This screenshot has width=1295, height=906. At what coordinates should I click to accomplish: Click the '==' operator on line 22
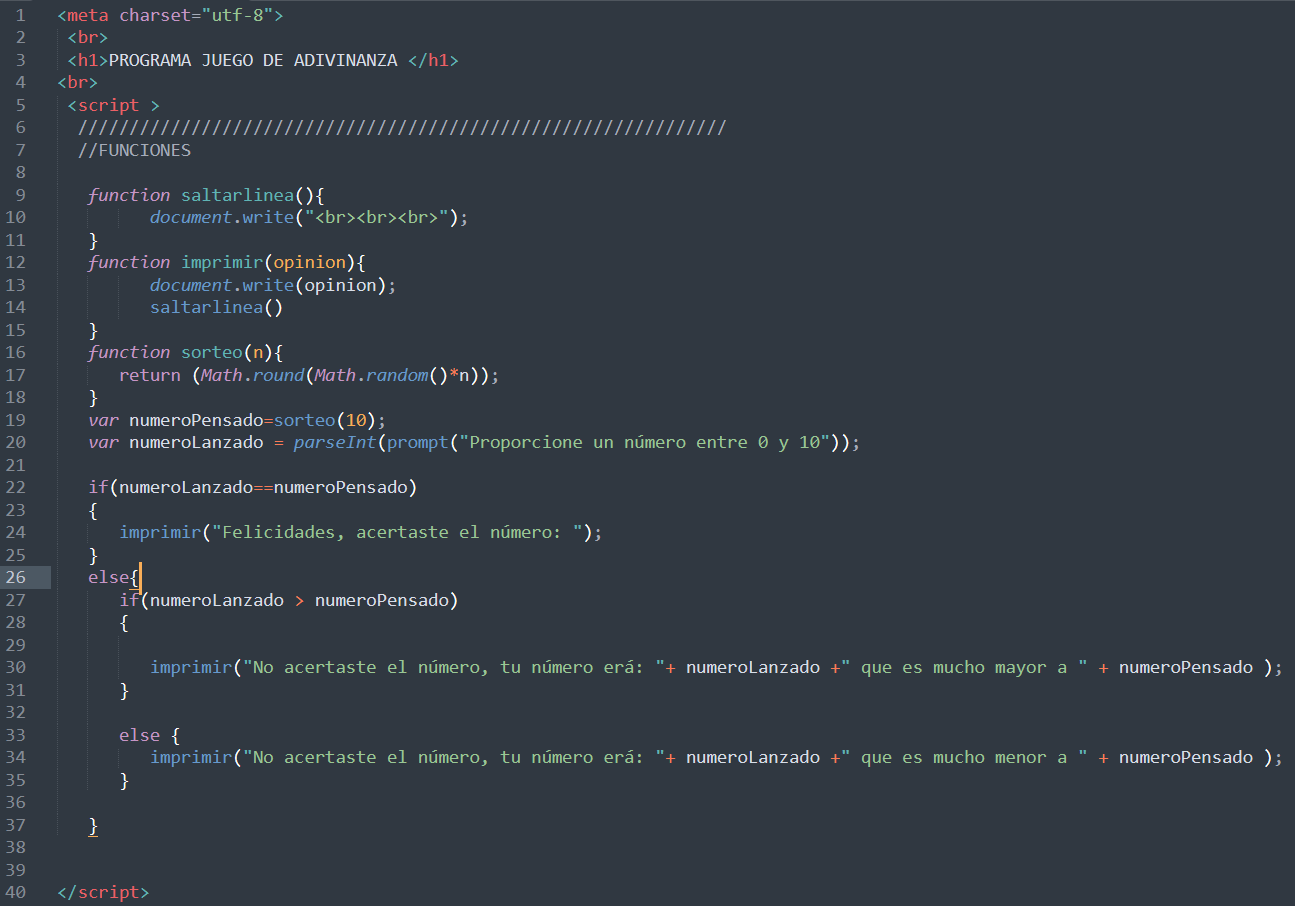point(263,488)
